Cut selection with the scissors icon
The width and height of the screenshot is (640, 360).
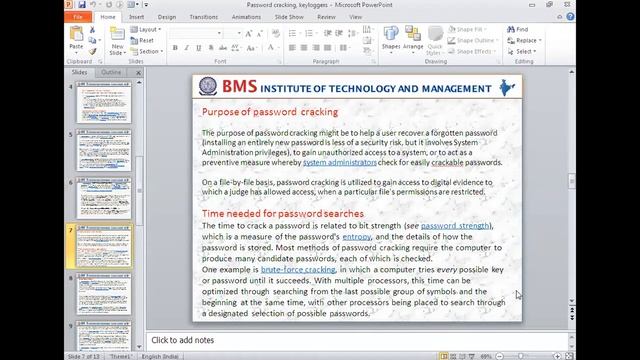(x=92, y=30)
